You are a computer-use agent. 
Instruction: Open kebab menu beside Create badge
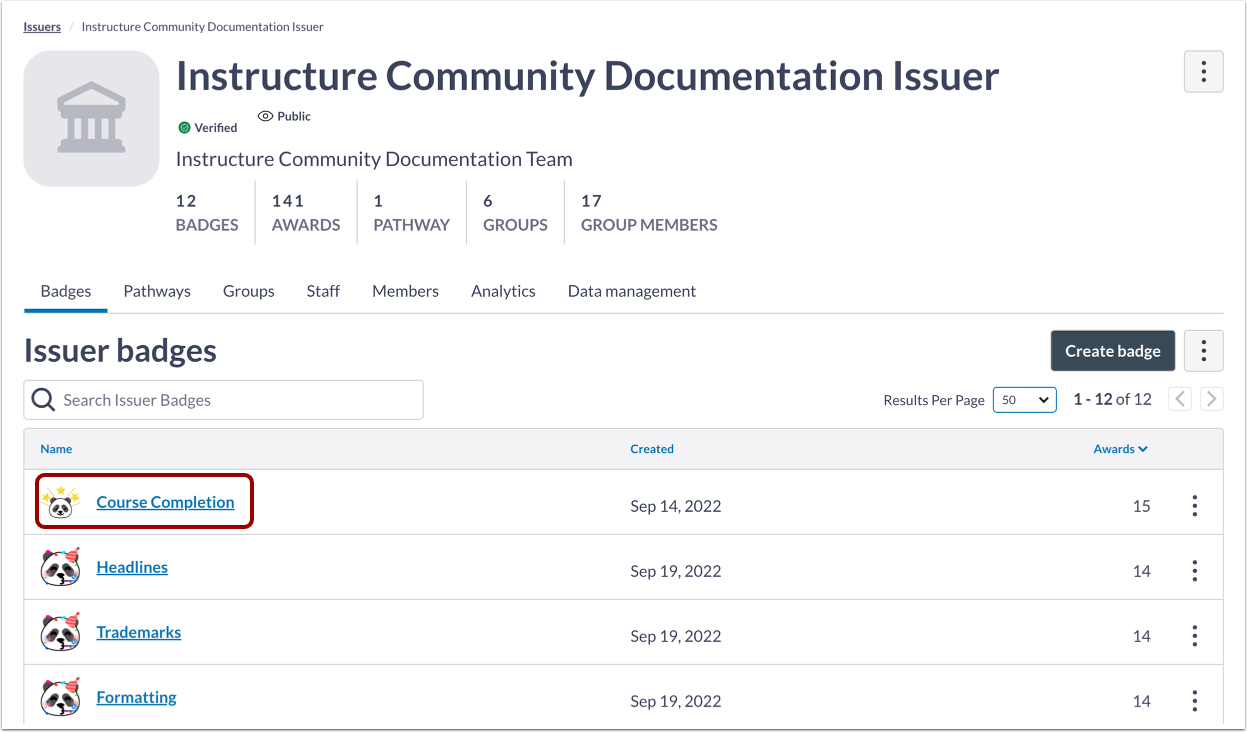[x=1203, y=351]
